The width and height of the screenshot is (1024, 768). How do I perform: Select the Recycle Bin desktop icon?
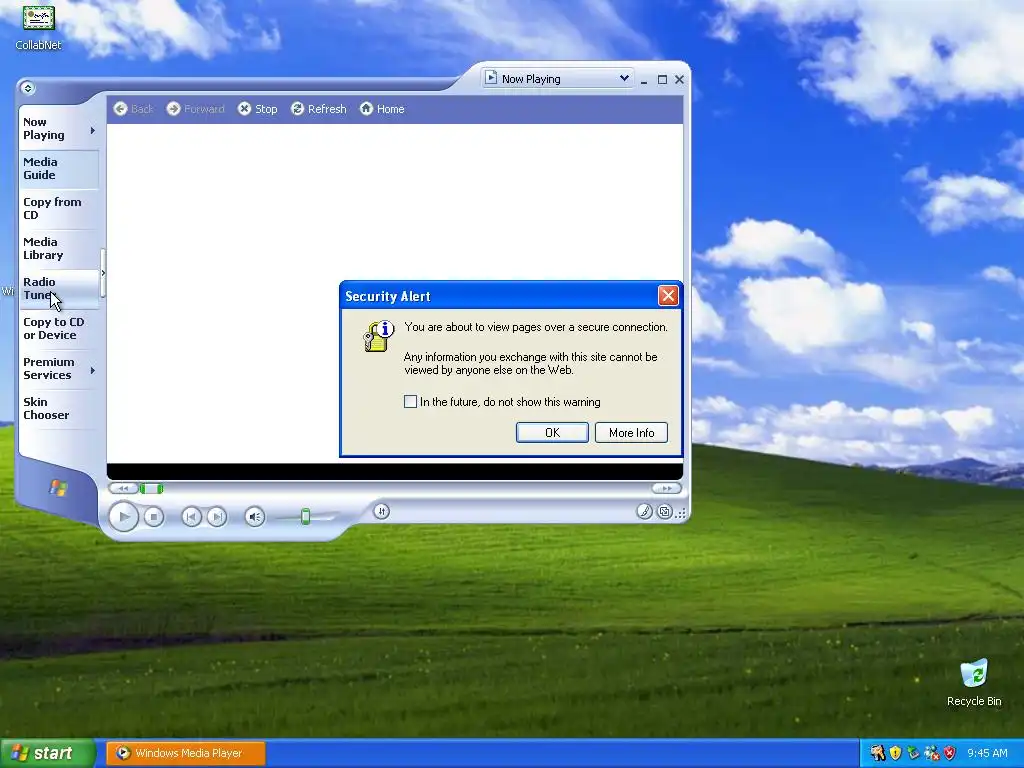tap(974, 683)
